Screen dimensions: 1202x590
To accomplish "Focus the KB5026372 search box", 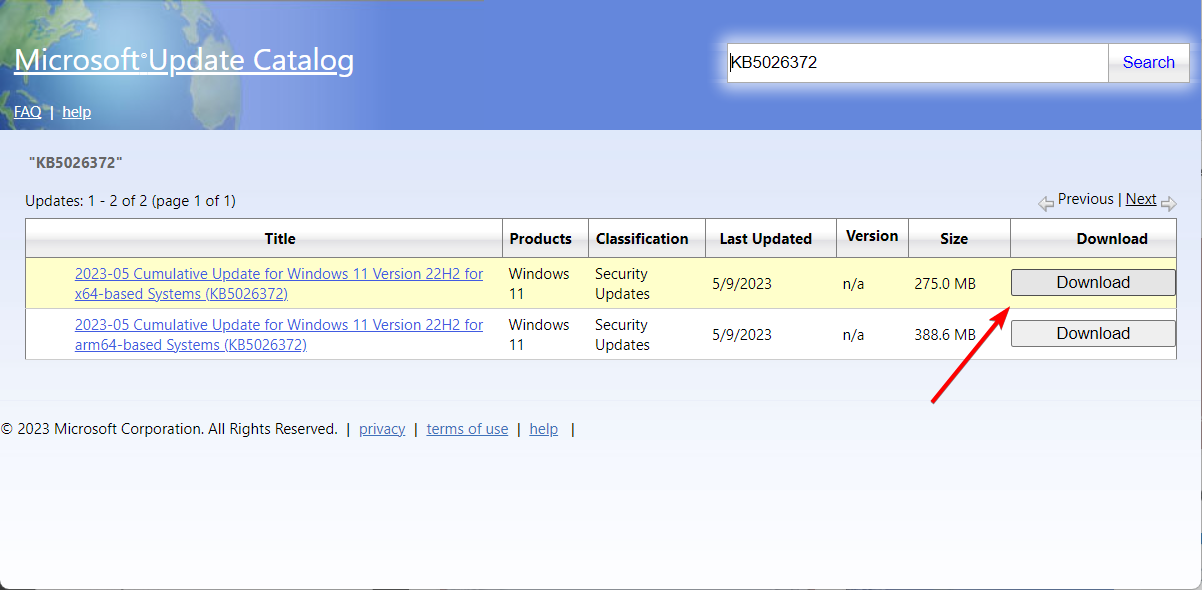I will pos(917,63).
